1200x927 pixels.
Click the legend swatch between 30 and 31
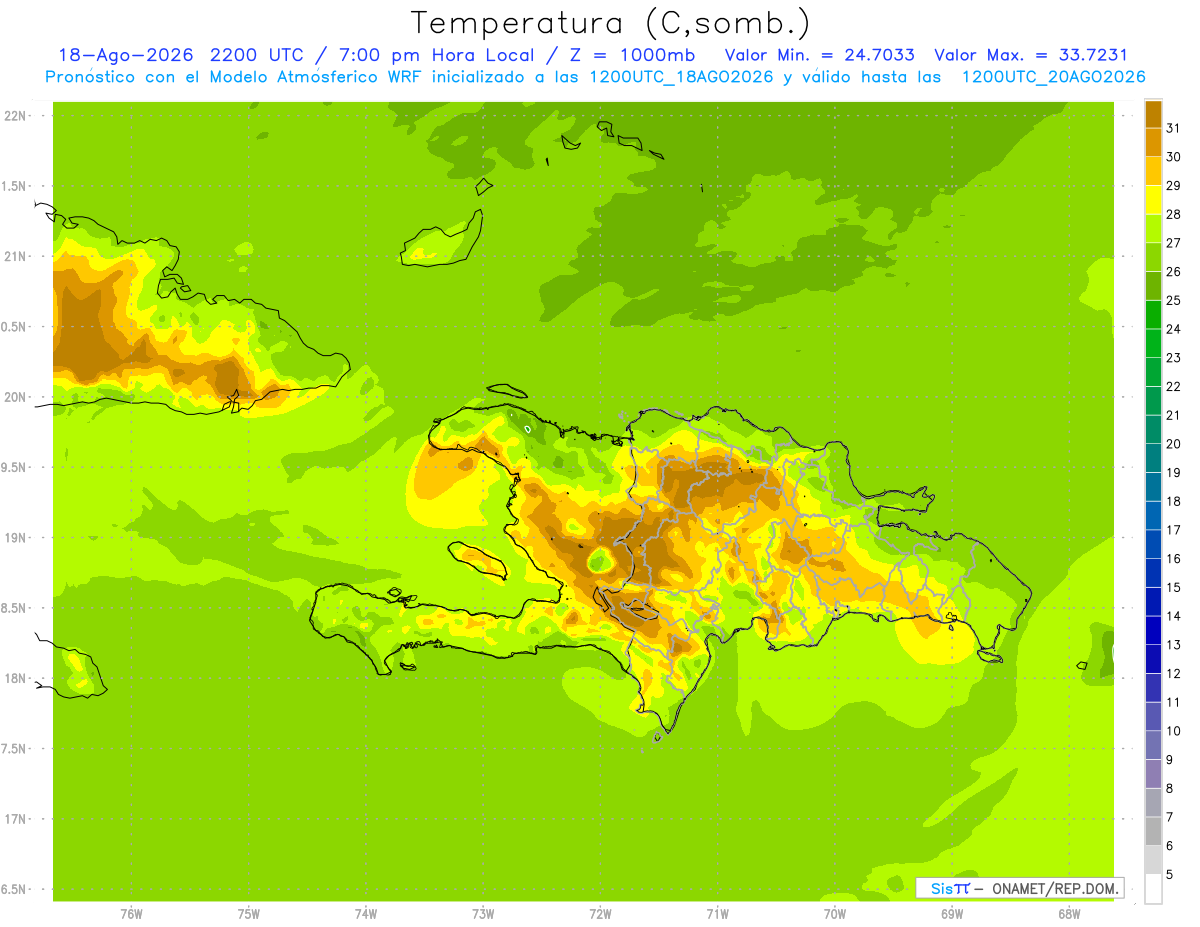point(1153,142)
